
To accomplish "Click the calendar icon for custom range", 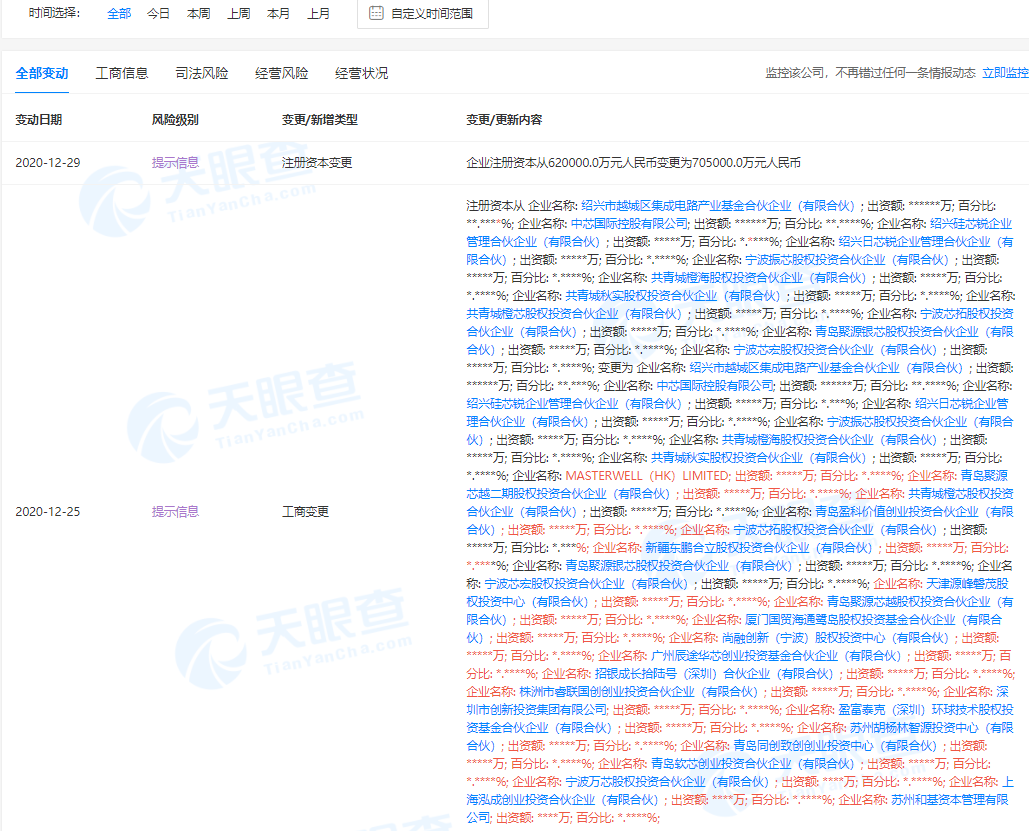I will tap(376, 13).
